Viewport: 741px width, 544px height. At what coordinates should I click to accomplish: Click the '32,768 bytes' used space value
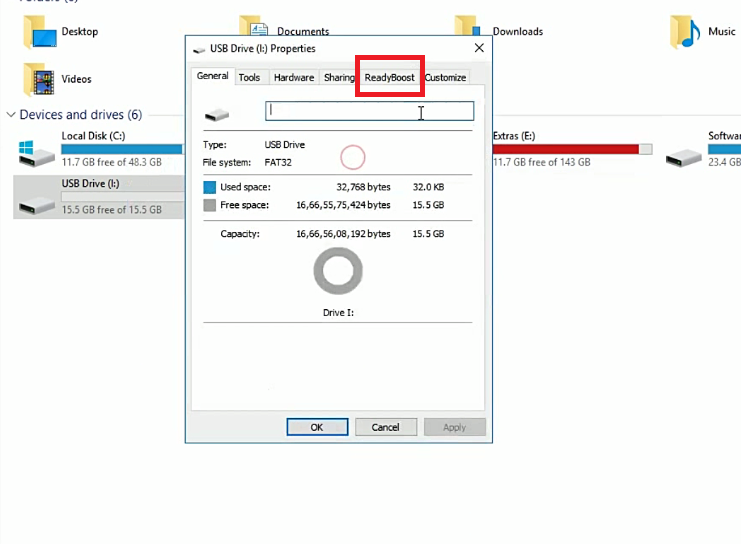pos(363,187)
